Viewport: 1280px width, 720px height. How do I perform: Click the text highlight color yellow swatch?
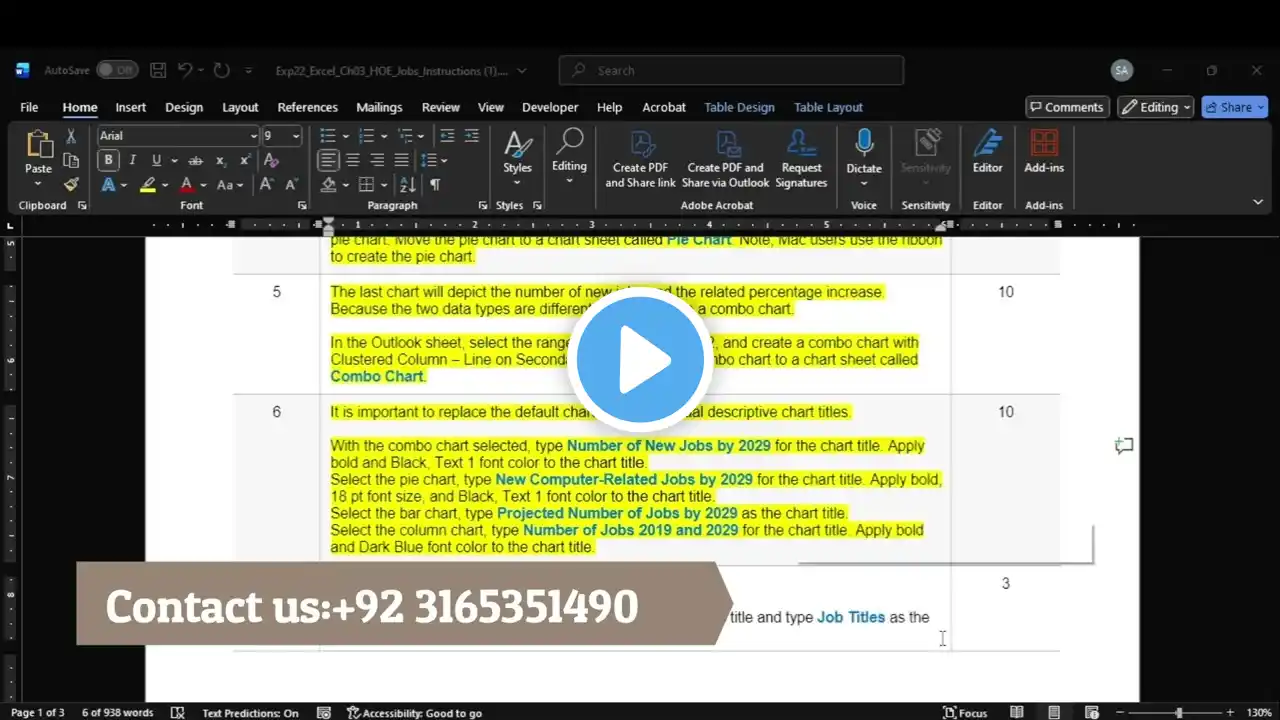147,185
